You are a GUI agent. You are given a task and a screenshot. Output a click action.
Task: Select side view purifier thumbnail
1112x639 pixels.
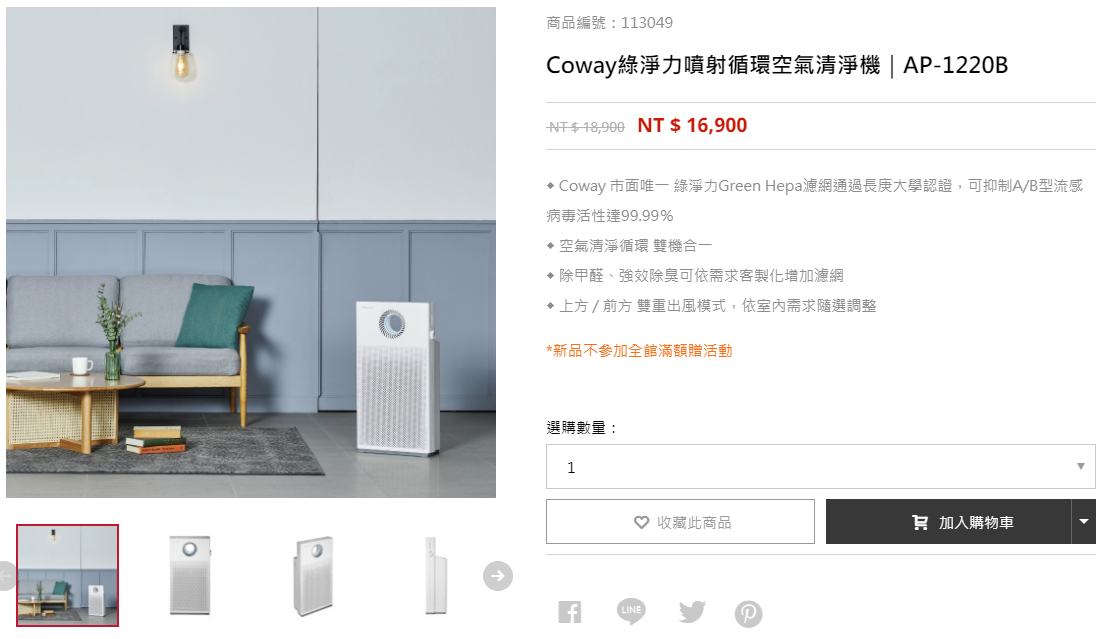(x=435, y=575)
